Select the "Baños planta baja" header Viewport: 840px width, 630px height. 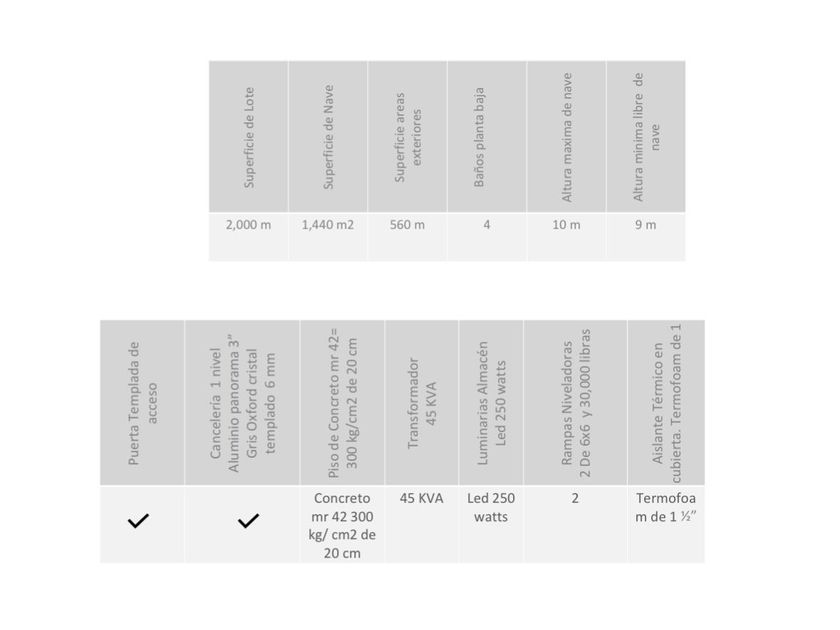(486, 137)
